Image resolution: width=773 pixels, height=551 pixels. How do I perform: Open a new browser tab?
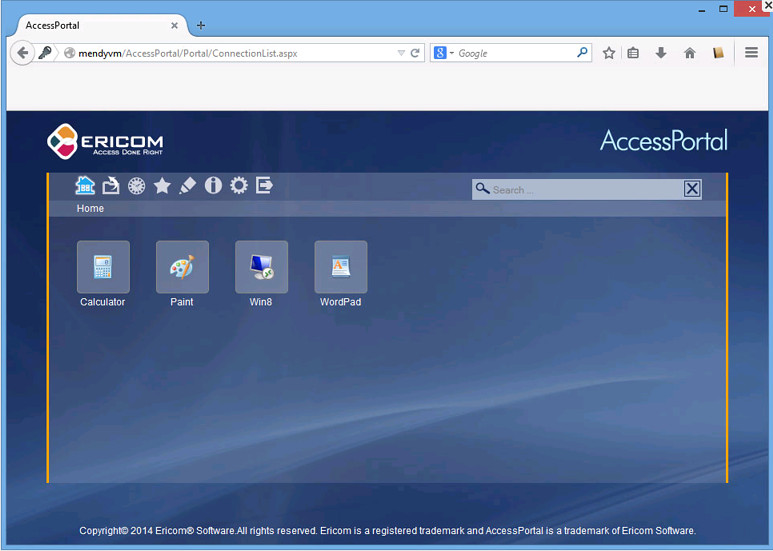(x=201, y=25)
